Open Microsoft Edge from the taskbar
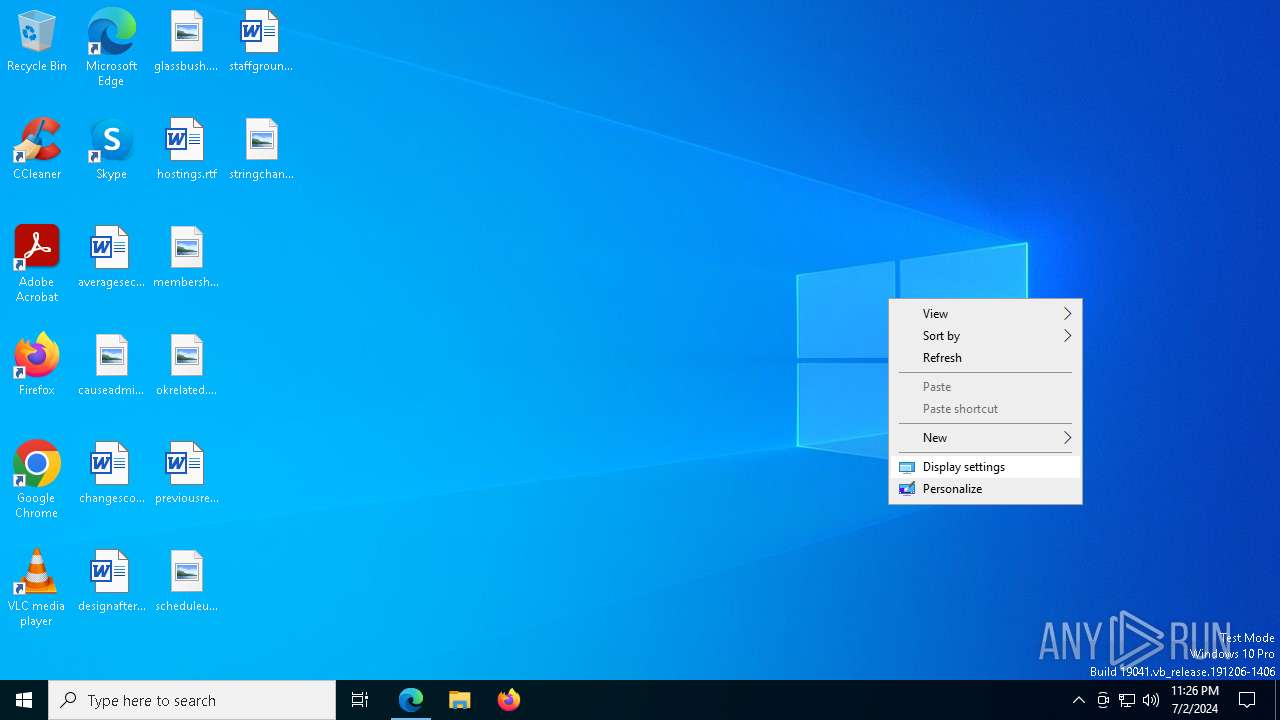This screenshot has width=1280, height=720. 411,700
